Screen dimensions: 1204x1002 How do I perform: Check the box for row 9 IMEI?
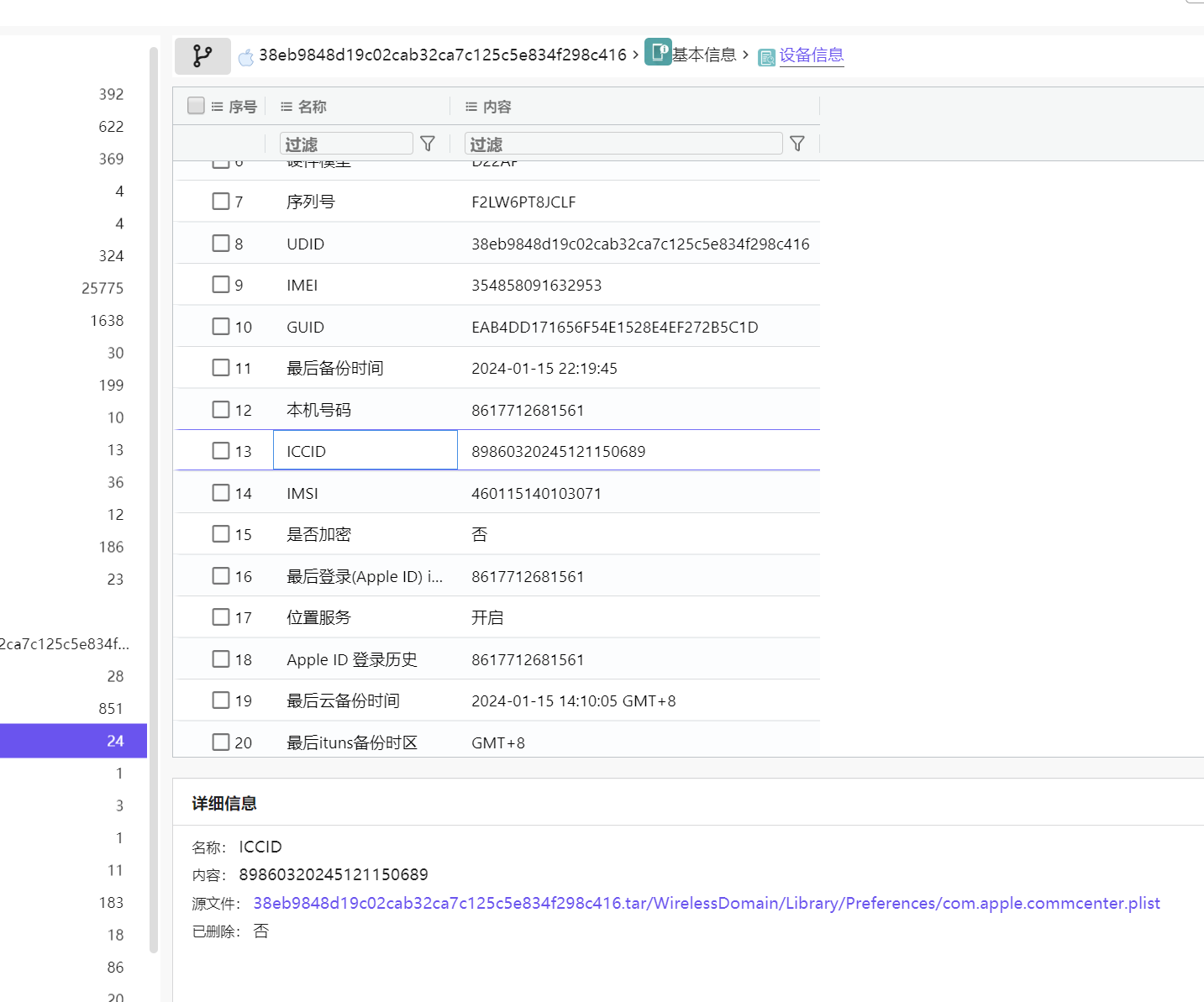coord(221,284)
